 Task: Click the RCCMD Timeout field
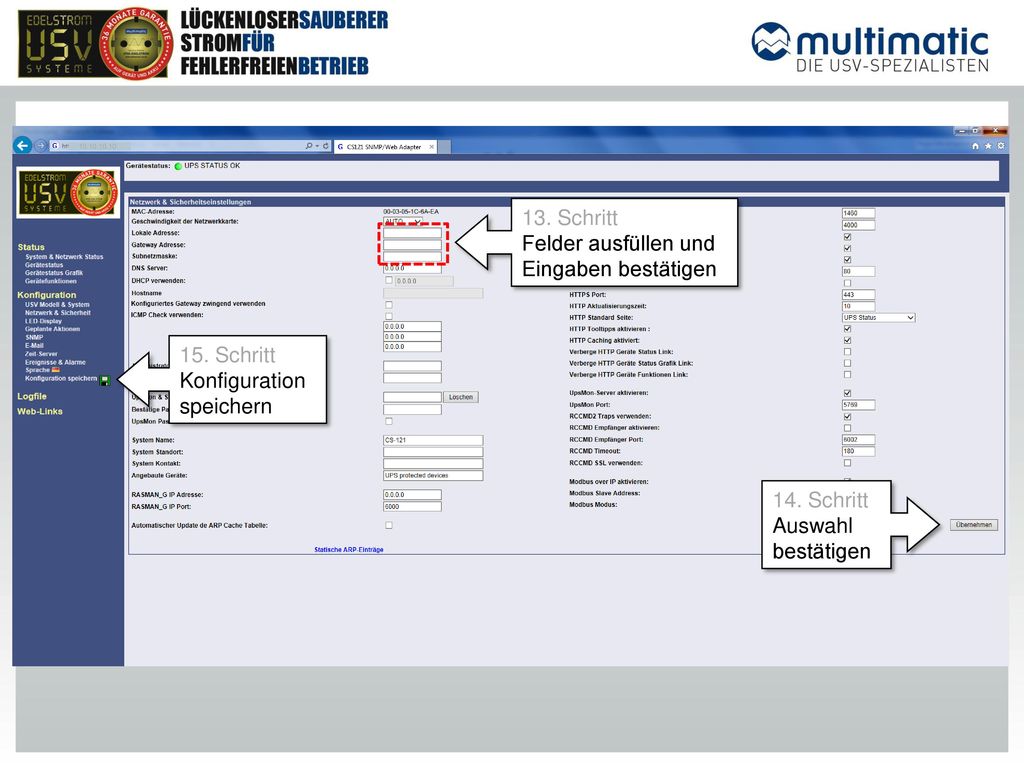pos(858,451)
